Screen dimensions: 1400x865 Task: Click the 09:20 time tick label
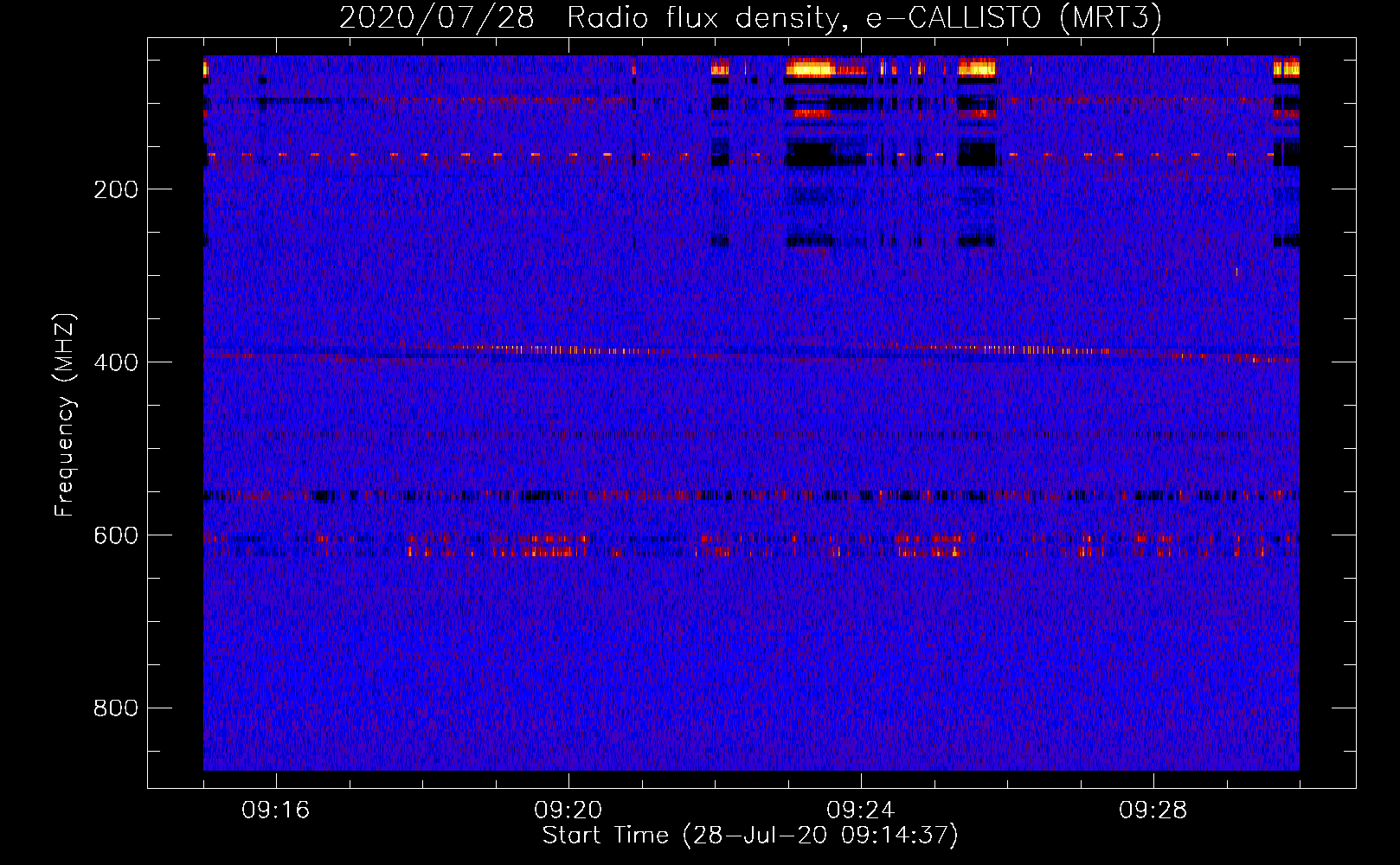click(568, 811)
